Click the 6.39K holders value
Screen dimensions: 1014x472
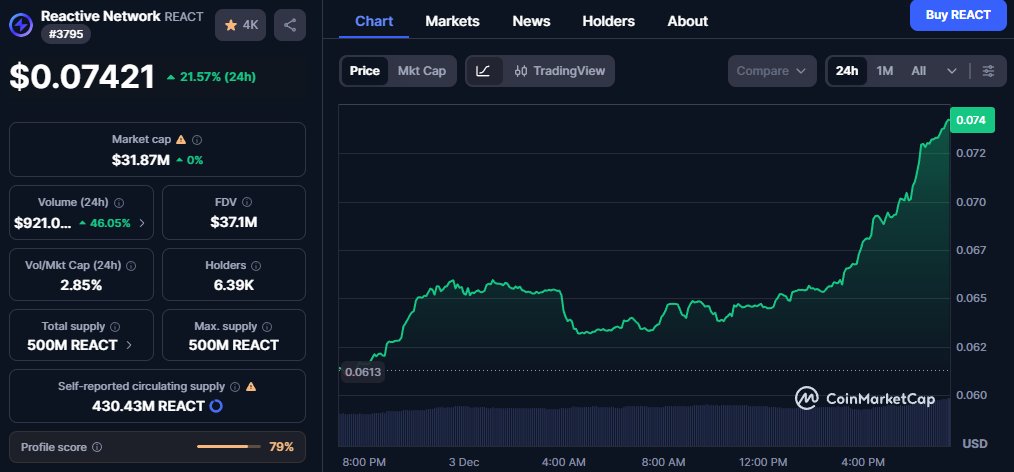233,284
